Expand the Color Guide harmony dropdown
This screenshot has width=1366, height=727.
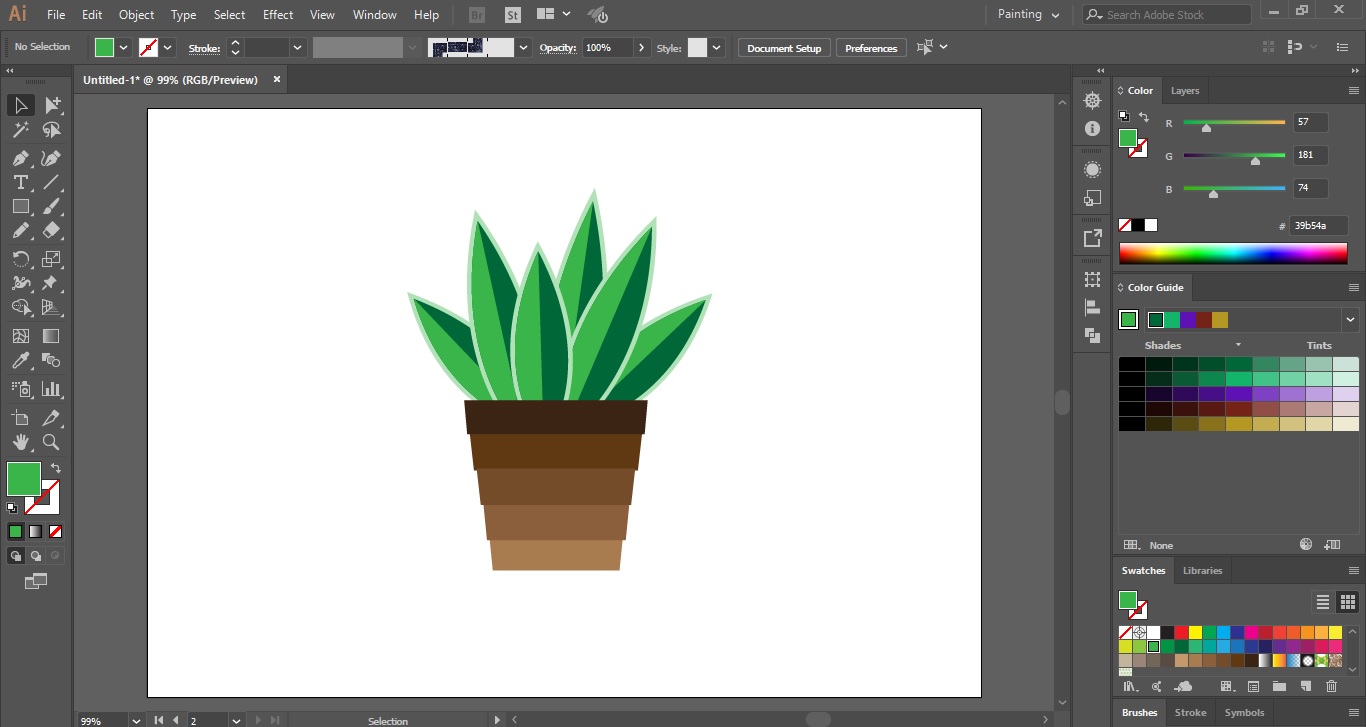tap(1350, 319)
